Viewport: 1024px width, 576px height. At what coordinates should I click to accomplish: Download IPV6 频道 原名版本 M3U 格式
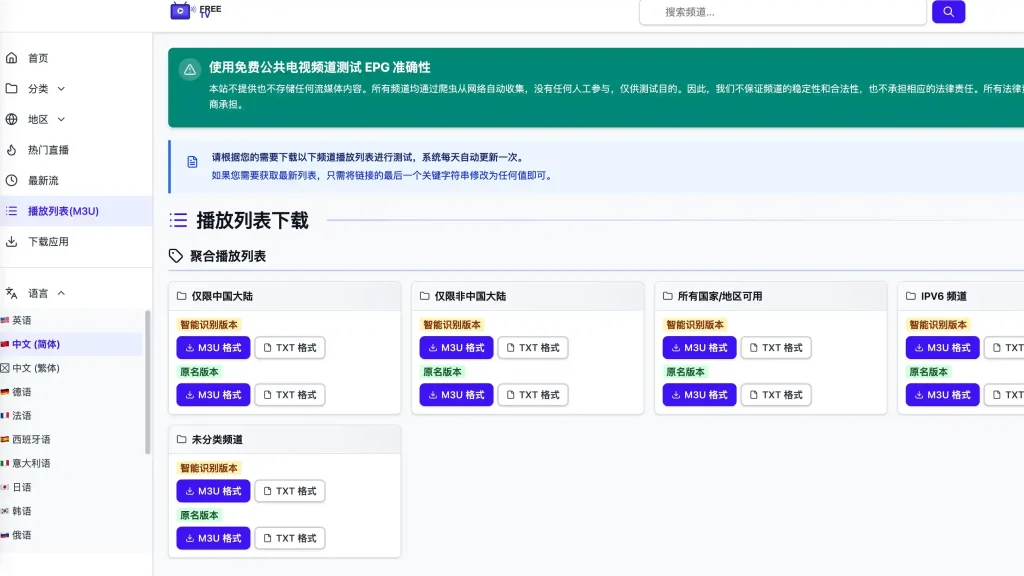[x=942, y=394]
